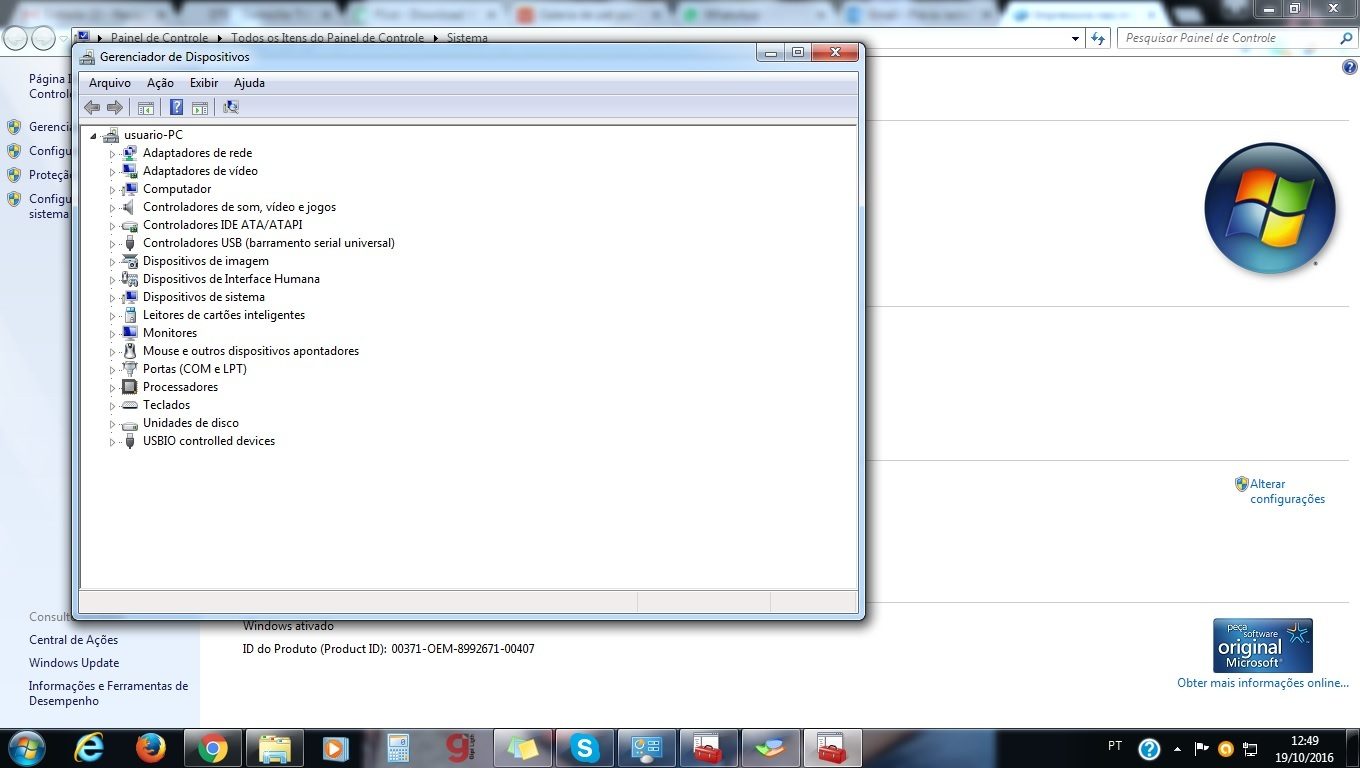Open the Ajuda menu

pos(249,83)
